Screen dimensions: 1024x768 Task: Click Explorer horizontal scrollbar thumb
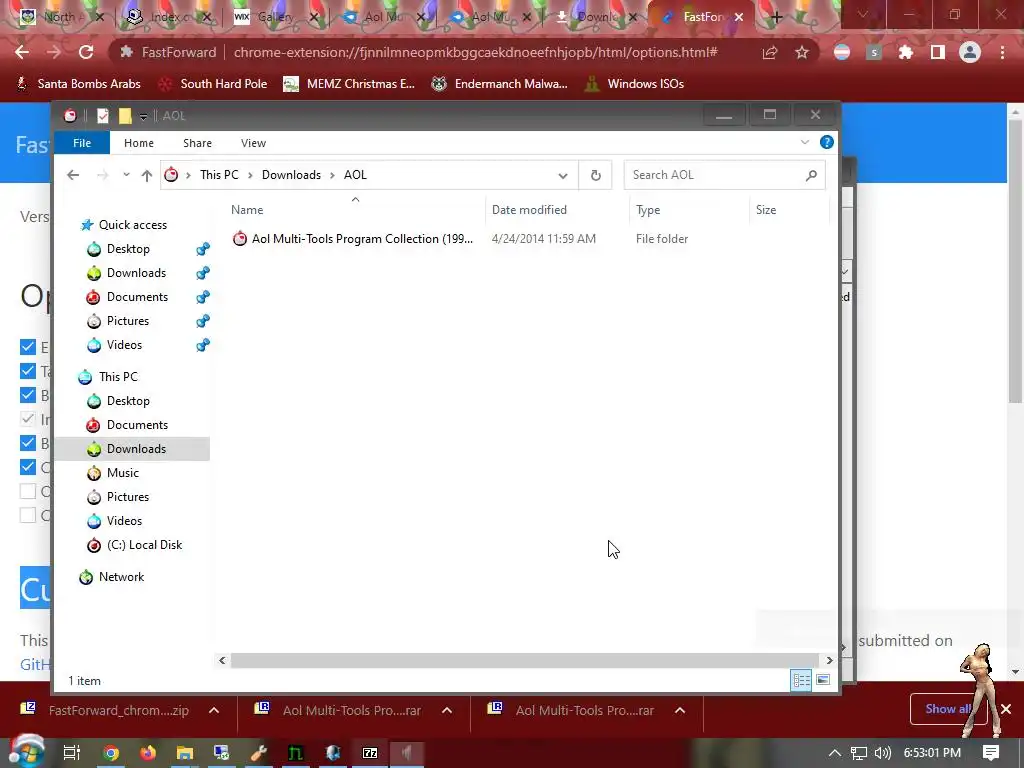coord(524,660)
